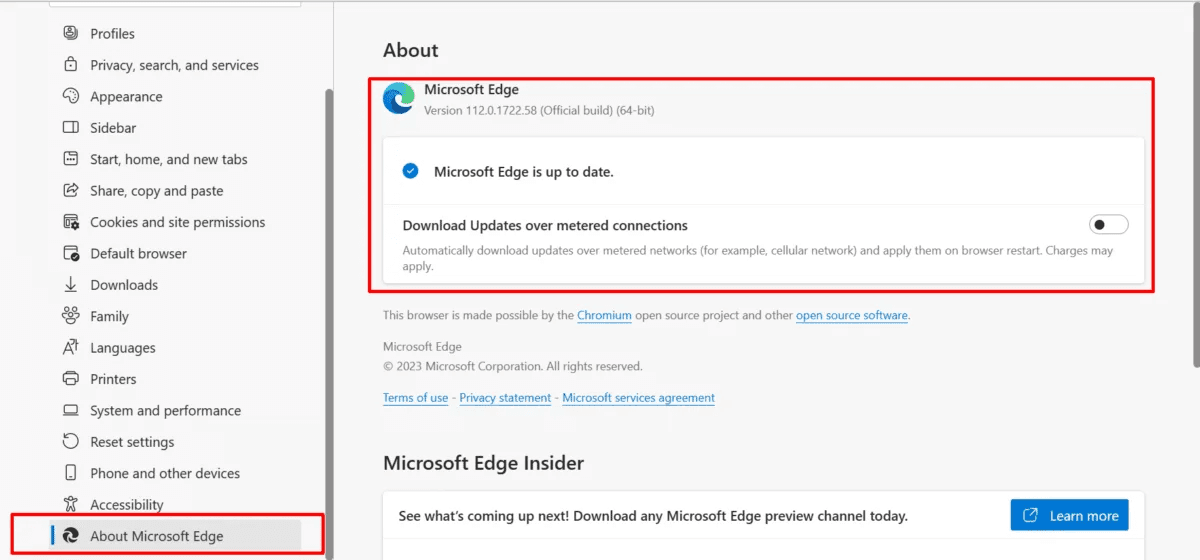Open Privacy, search, and services settings
Image resolution: width=1200 pixels, height=560 pixels.
pyautogui.click(x=175, y=65)
